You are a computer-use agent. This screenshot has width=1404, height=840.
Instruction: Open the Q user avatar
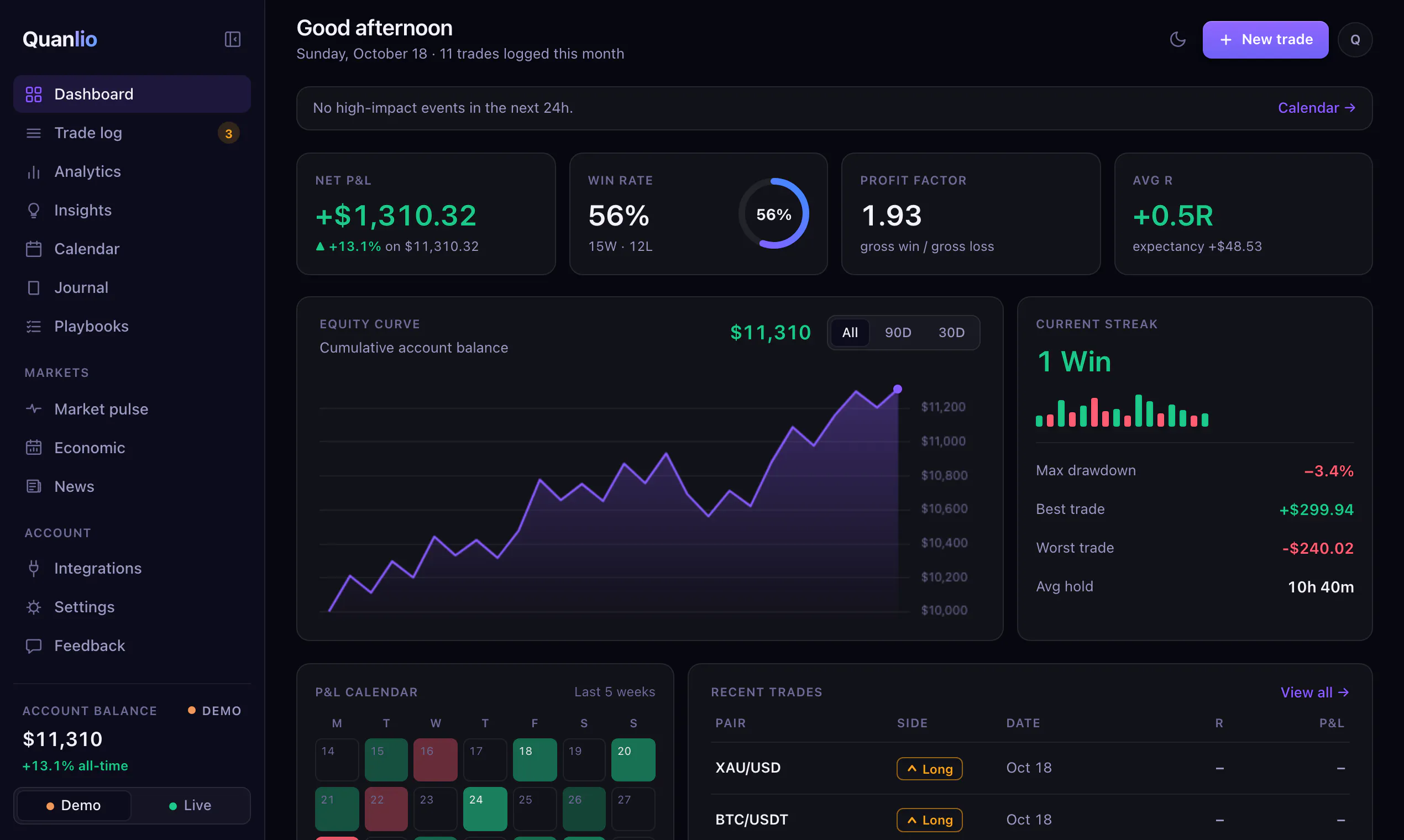pos(1355,40)
